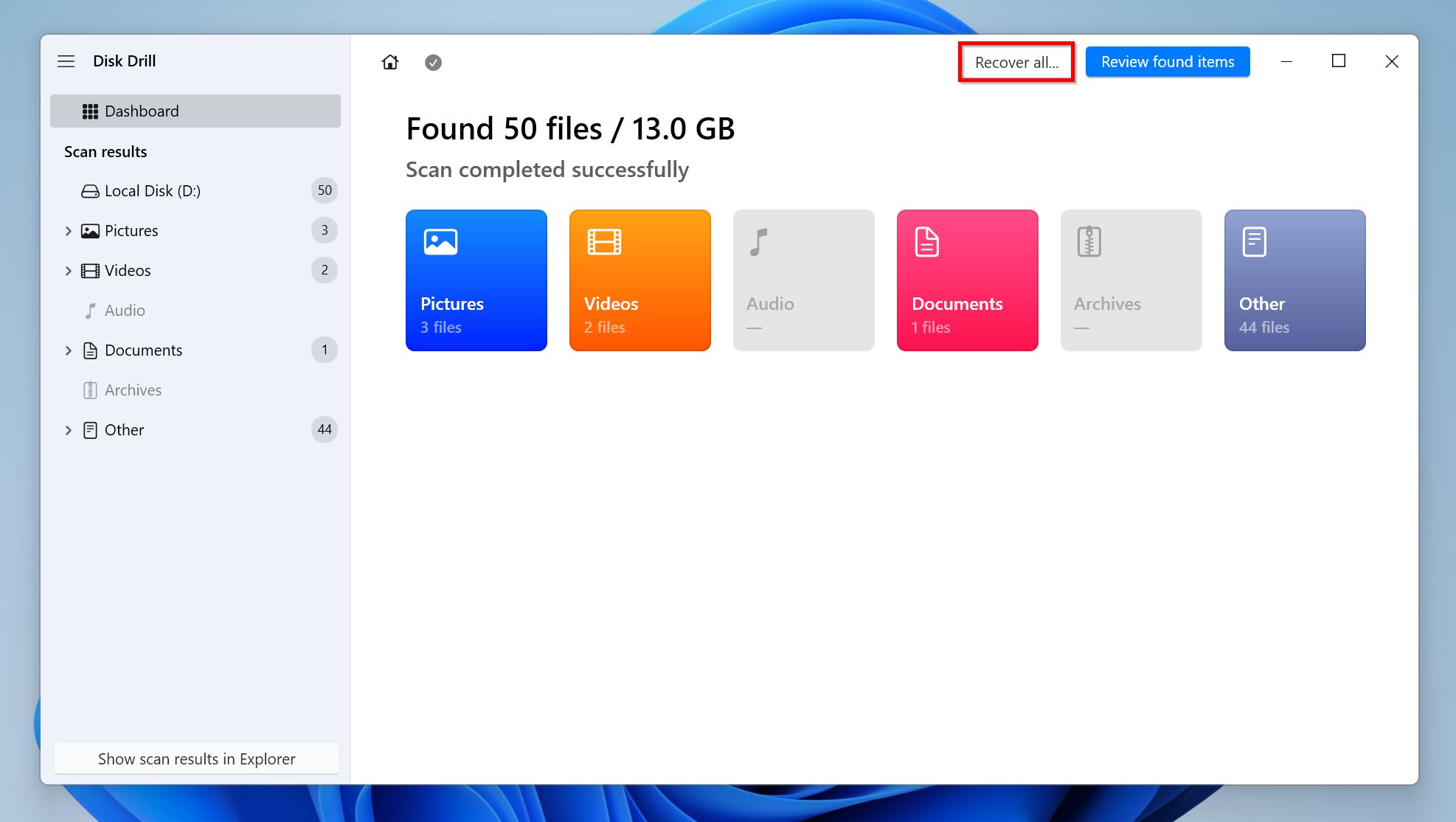Select the Audio category in the sidebar
This screenshot has width=1456, height=822.
[x=125, y=310]
